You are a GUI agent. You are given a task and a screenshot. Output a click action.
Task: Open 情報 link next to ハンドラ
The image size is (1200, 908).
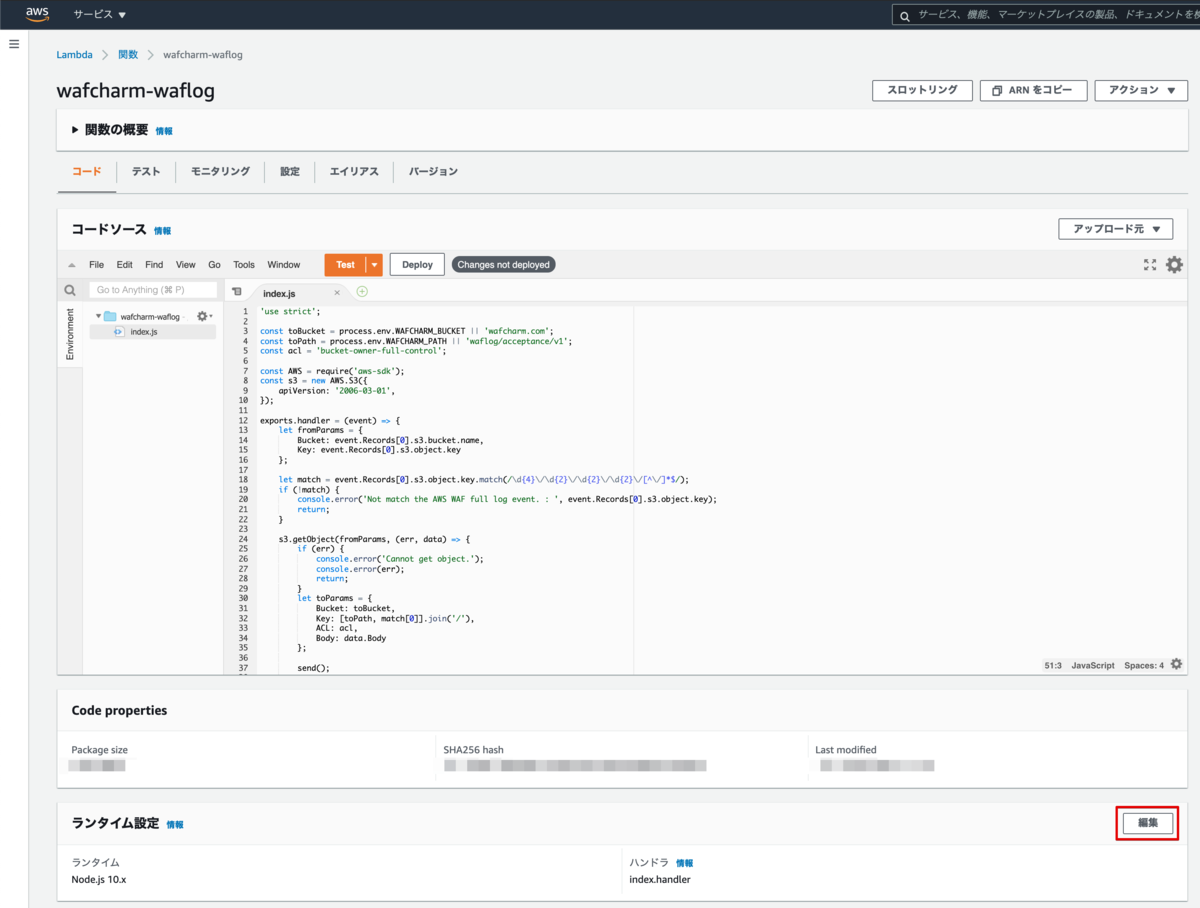click(x=684, y=863)
